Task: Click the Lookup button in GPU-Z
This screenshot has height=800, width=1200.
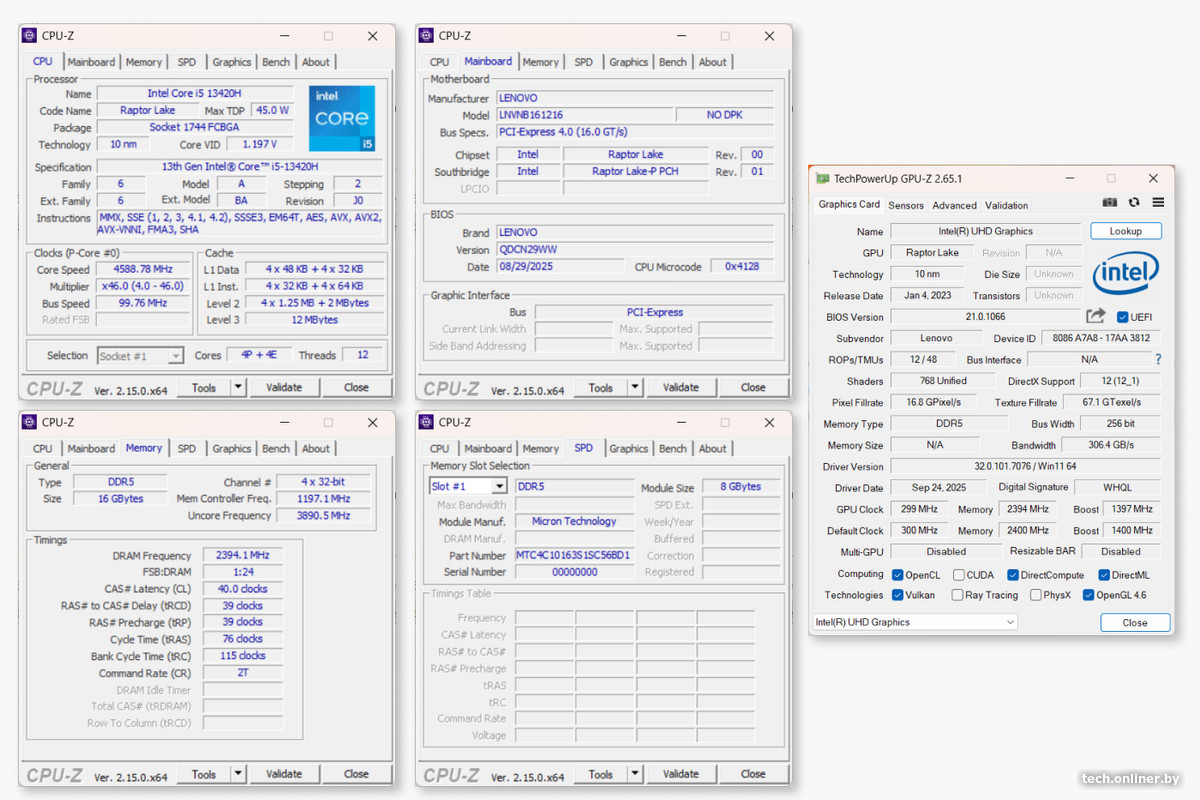Action: [x=1125, y=231]
